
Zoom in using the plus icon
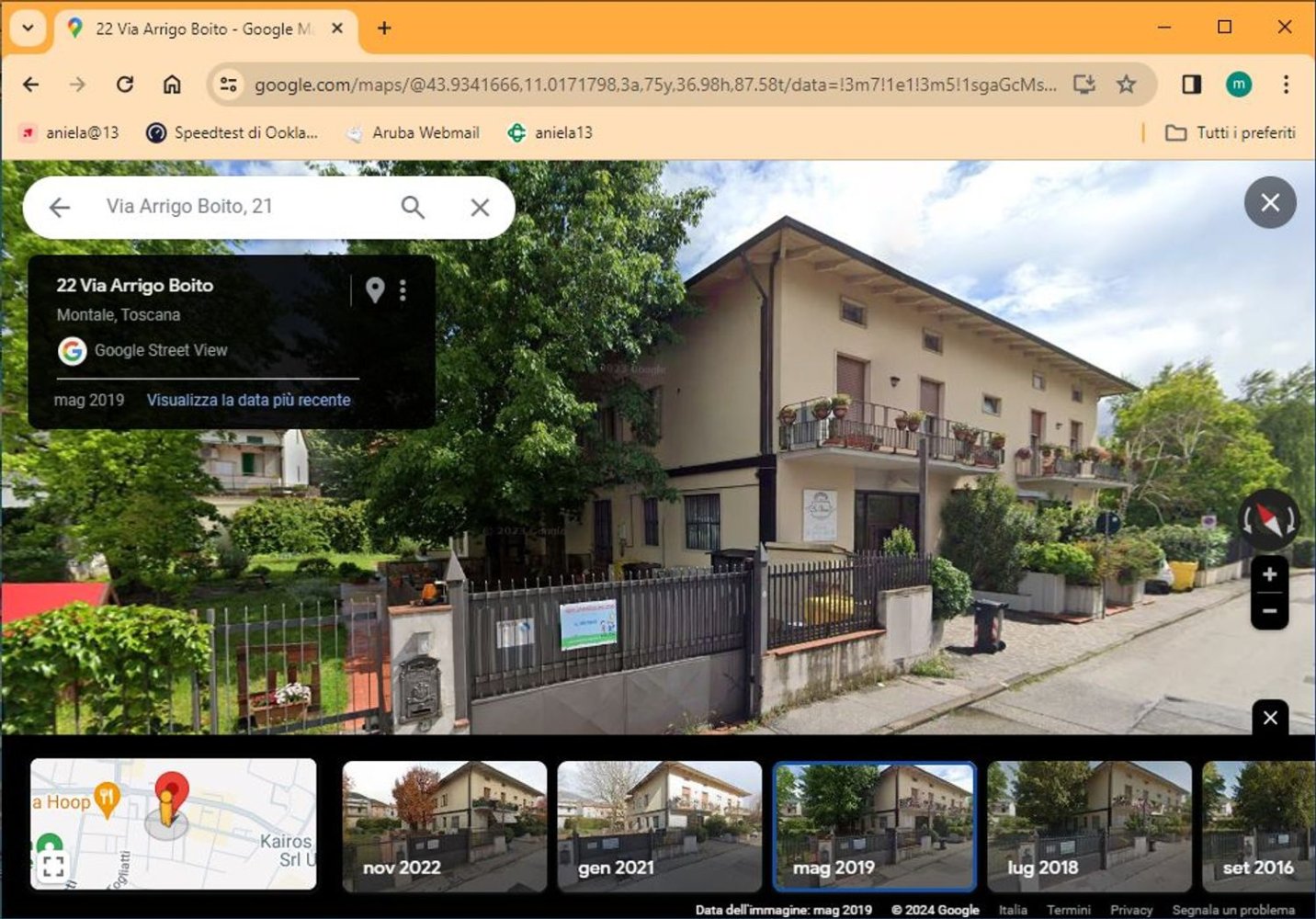point(1269,574)
